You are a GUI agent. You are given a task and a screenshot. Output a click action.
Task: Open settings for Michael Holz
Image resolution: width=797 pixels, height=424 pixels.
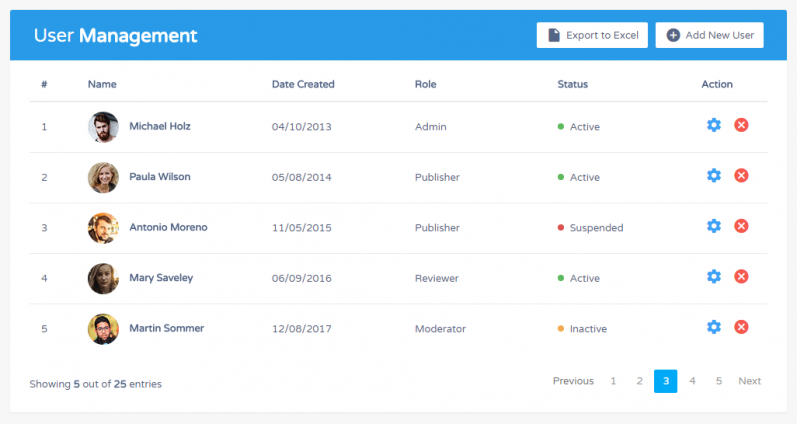[x=713, y=125]
